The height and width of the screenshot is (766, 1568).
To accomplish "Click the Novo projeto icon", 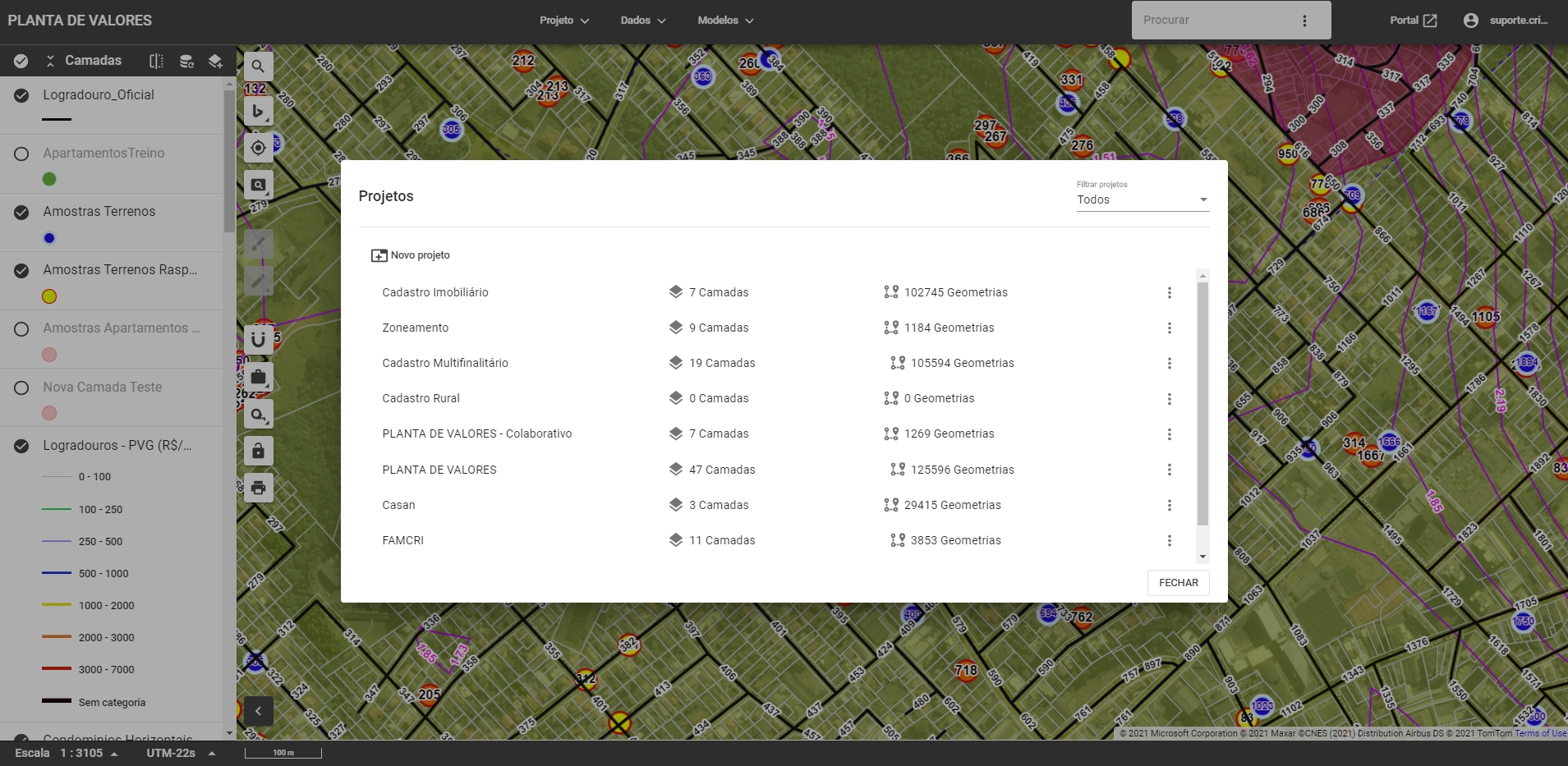I will pyautogui.click(x=379, y=255).
